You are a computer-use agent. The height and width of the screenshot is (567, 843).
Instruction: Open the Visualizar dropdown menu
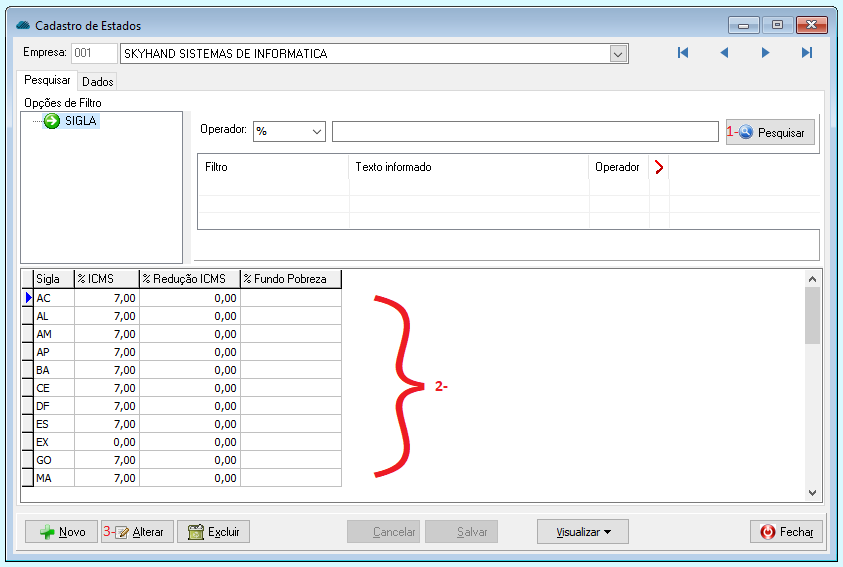point(582,532)
